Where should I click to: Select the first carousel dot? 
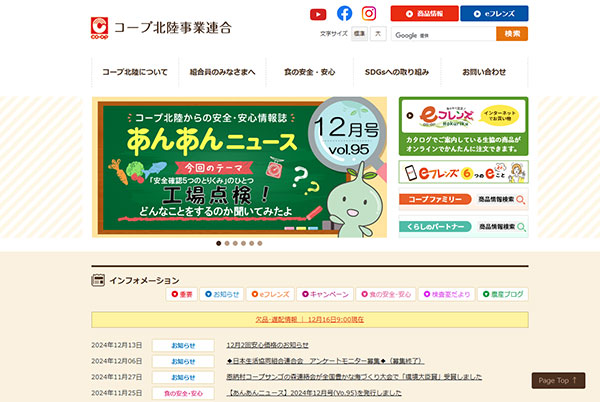tap(218, 243)
